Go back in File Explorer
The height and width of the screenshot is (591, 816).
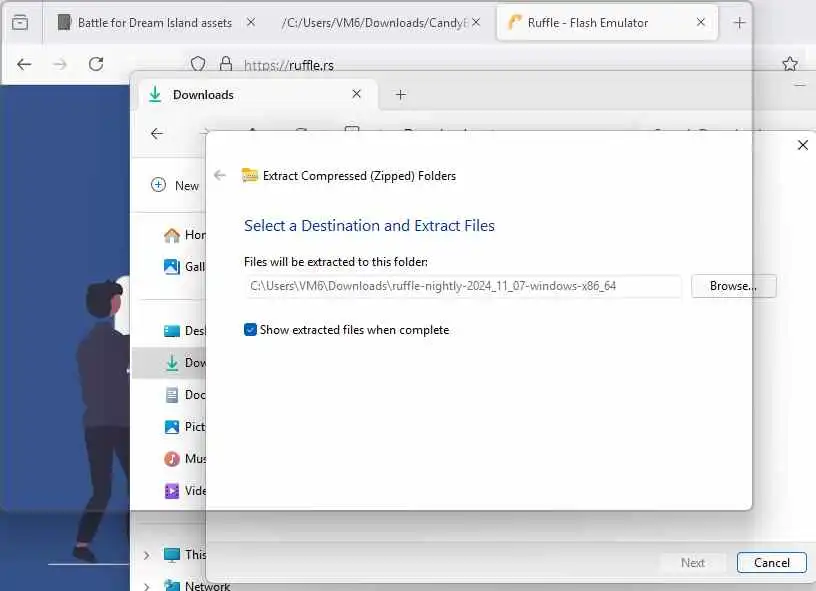[x=157, y=134]
